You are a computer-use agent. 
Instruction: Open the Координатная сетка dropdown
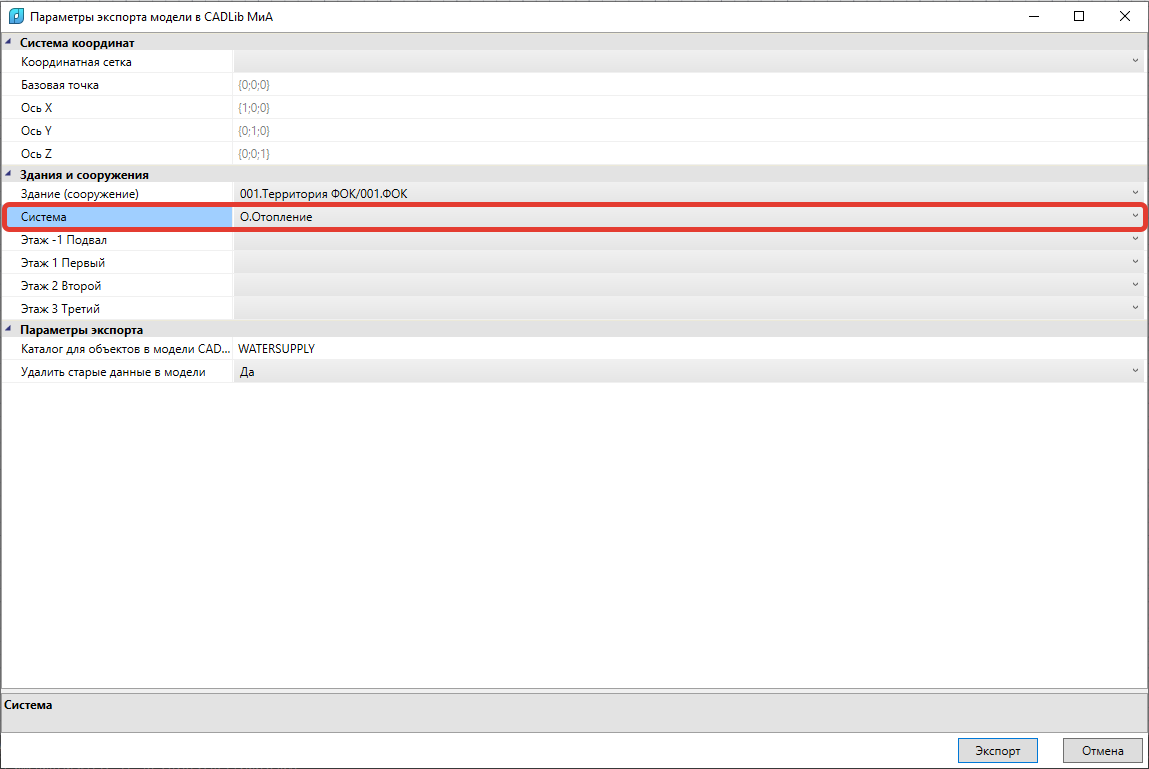[1135, 62]
